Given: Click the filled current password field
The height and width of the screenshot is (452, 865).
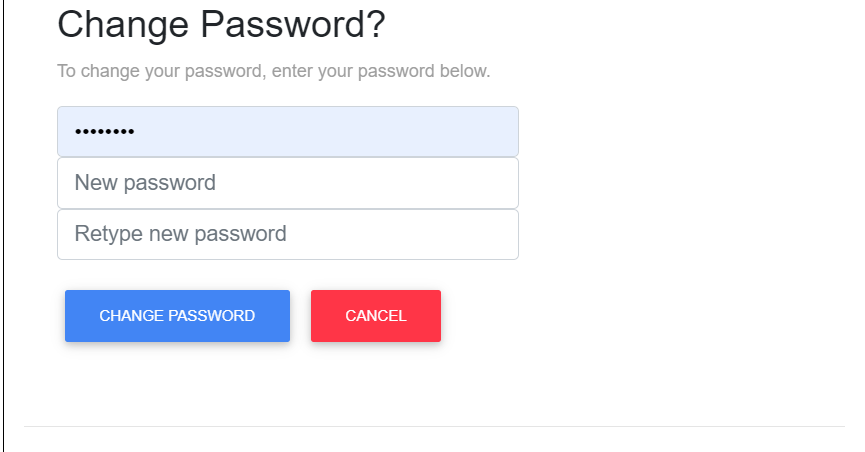Looking at the screenshot, I should [x=288, y=131].
